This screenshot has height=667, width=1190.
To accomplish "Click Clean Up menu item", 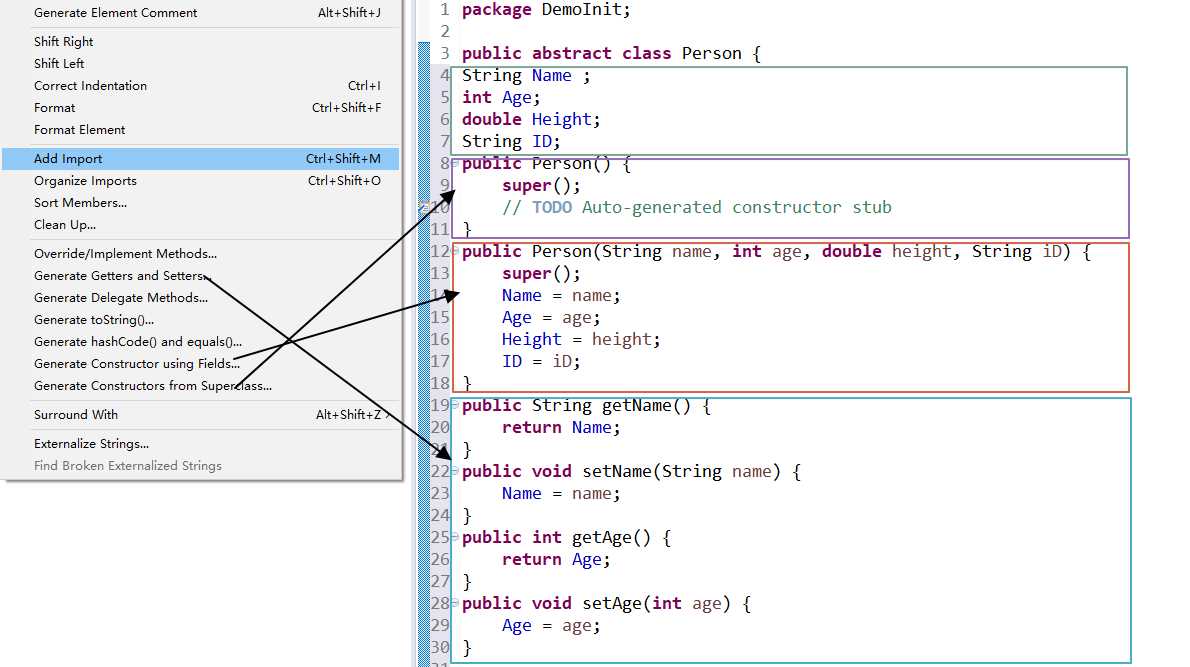I will 65,225.
